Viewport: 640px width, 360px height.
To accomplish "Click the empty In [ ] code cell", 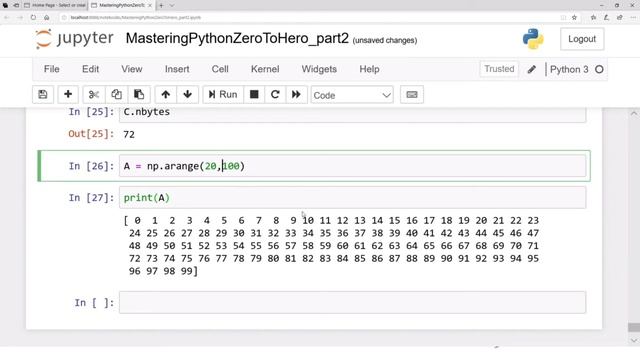I will [353, 302].
